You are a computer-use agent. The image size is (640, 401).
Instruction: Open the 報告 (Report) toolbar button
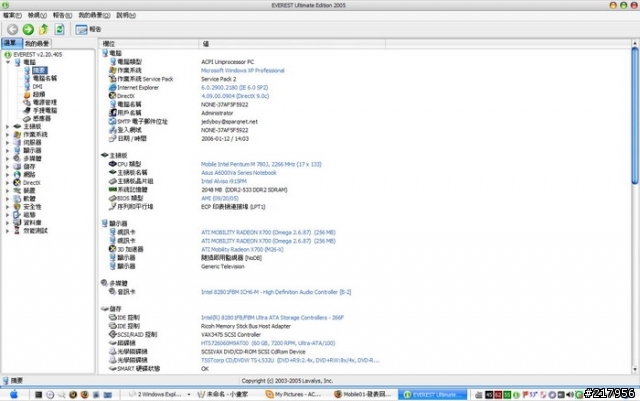pos(88,29)
